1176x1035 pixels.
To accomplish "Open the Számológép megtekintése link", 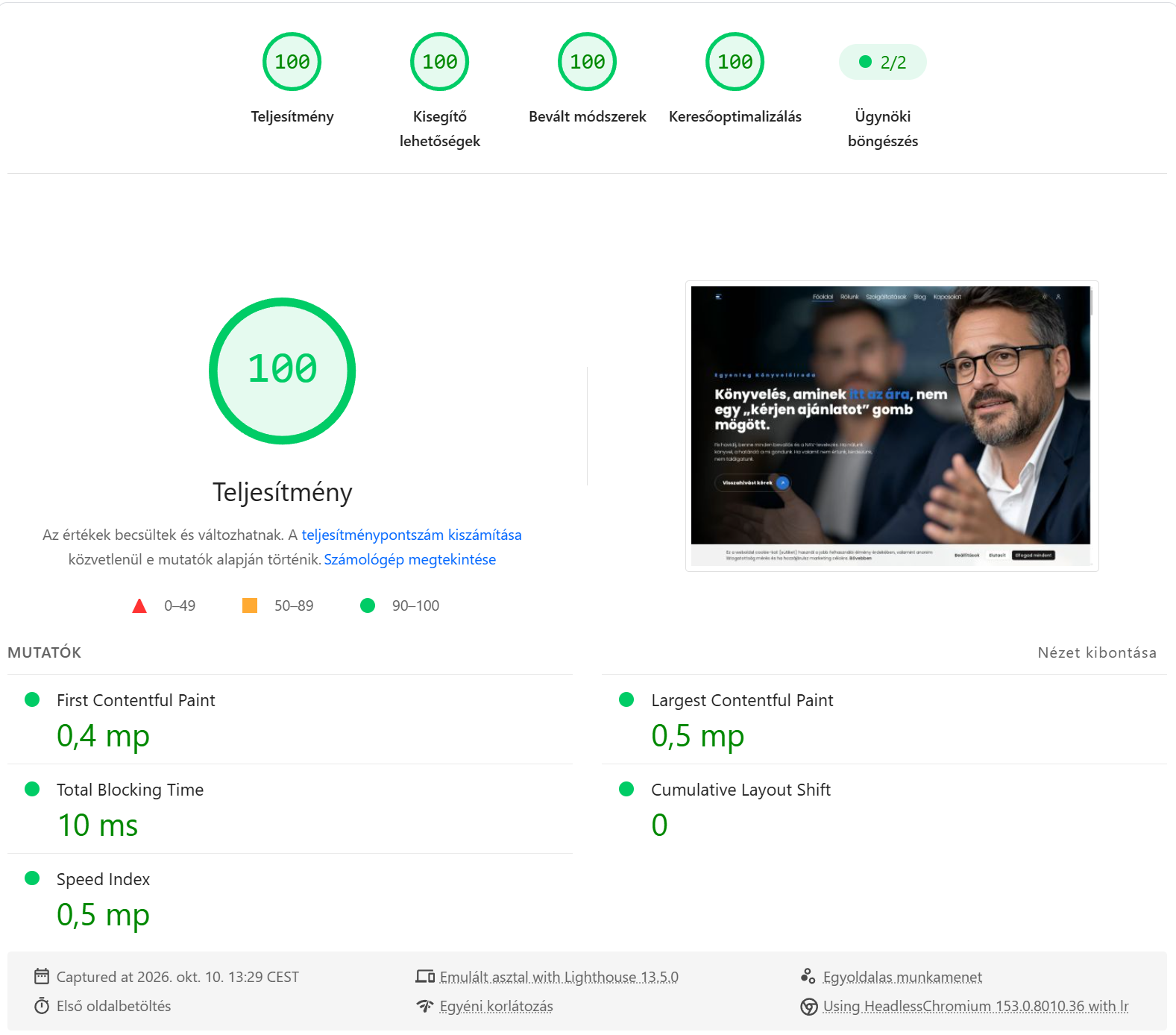I will pyautogui.click(x=409, y=559).
